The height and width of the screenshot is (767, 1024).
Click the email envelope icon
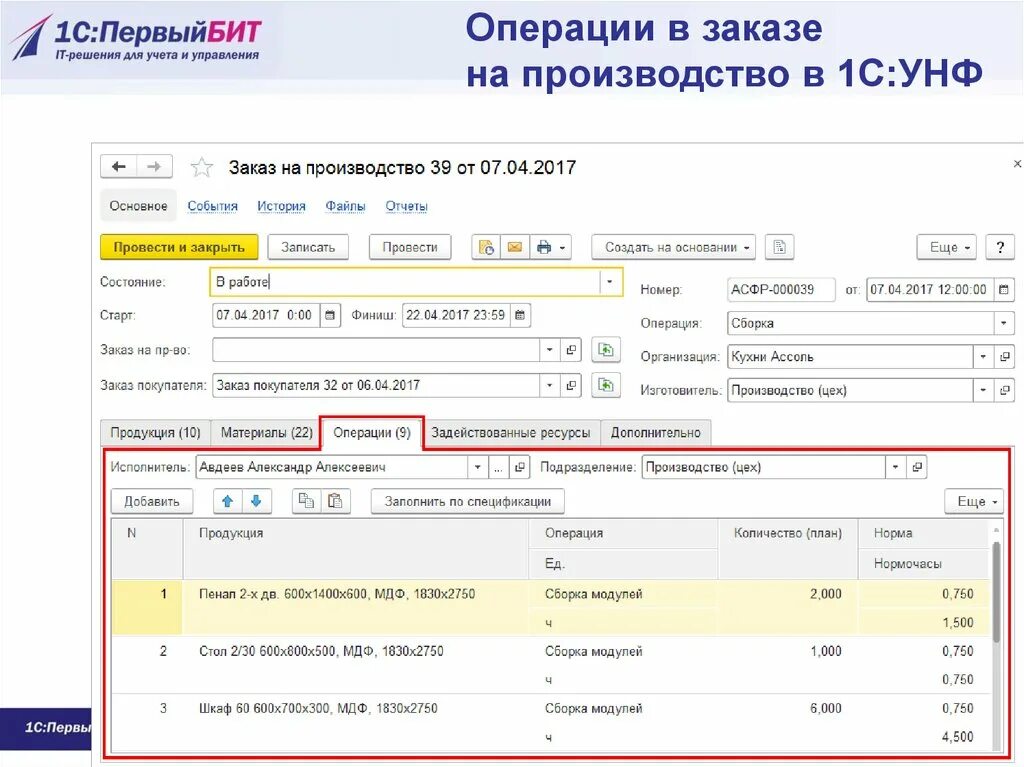515,248
